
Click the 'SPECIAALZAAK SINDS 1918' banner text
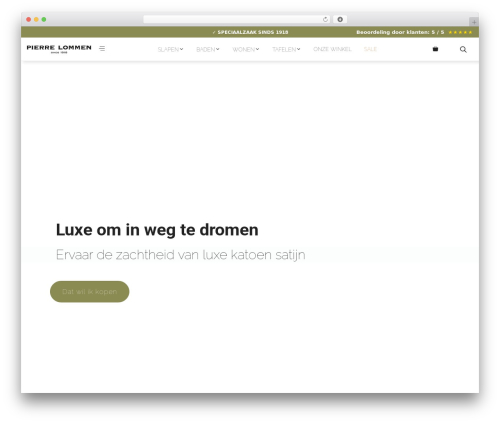253,32
